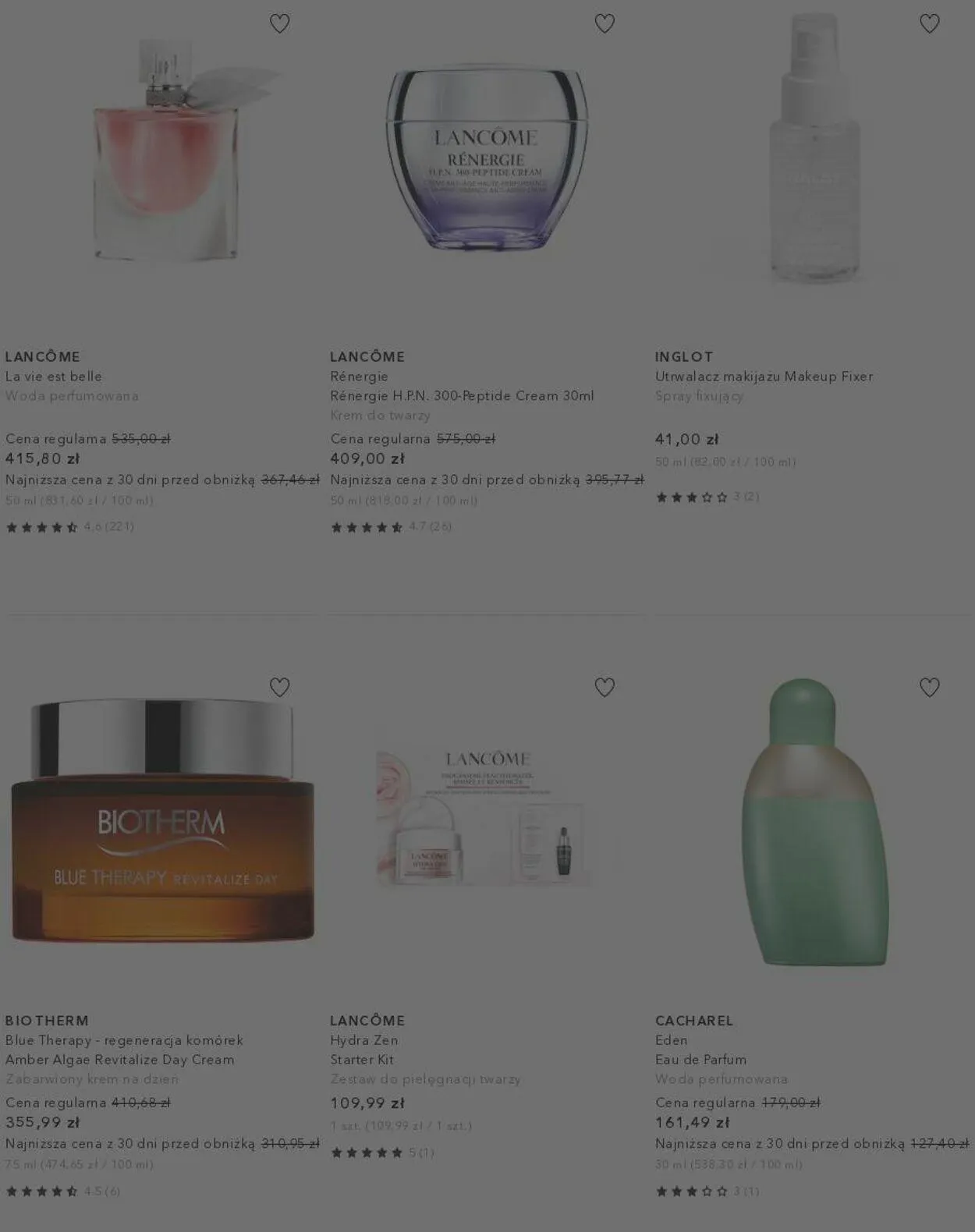View the Hydra Zen Starter Kit image
The image size is (975, 1232).
(485, 817)
